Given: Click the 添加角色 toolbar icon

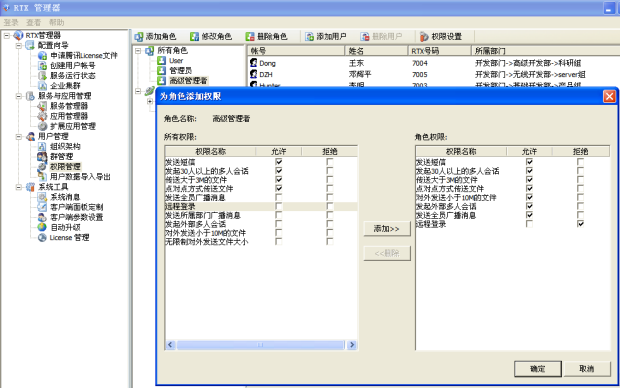Looking at the screenshot, I should click(x=138, y=37).
